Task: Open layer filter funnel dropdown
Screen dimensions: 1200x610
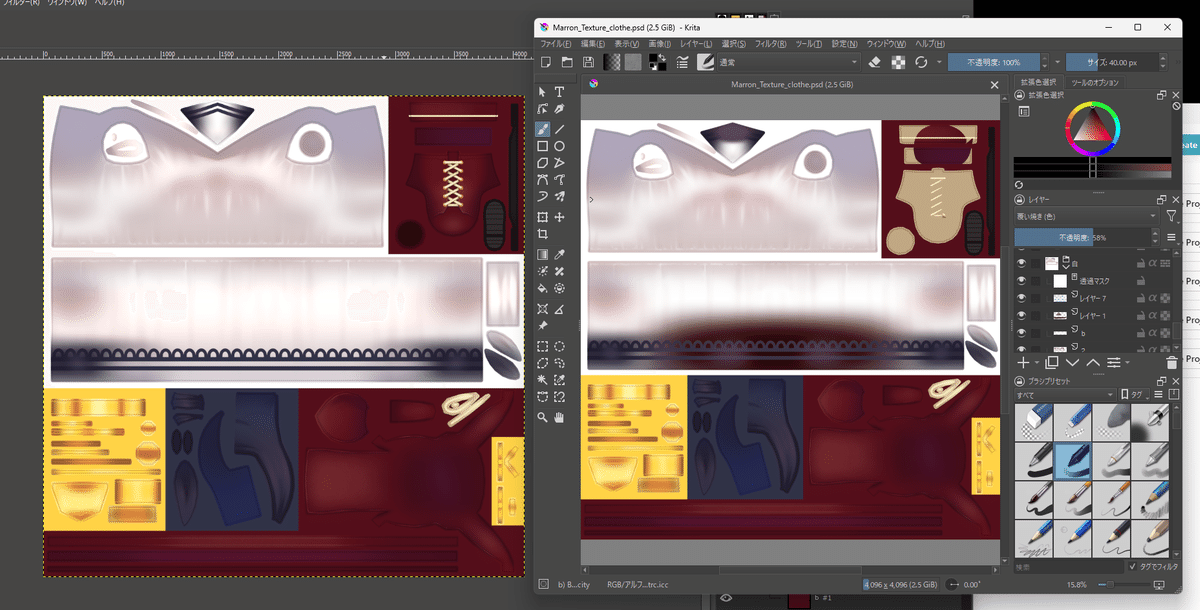Action: click(x=1171, y=216)
